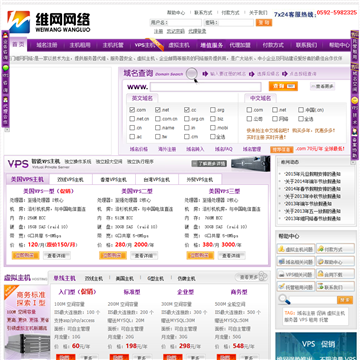Collapse the right floating sidebar arrow
The width and height of the screenshot is (360, 360).
[x=354, y=163]
